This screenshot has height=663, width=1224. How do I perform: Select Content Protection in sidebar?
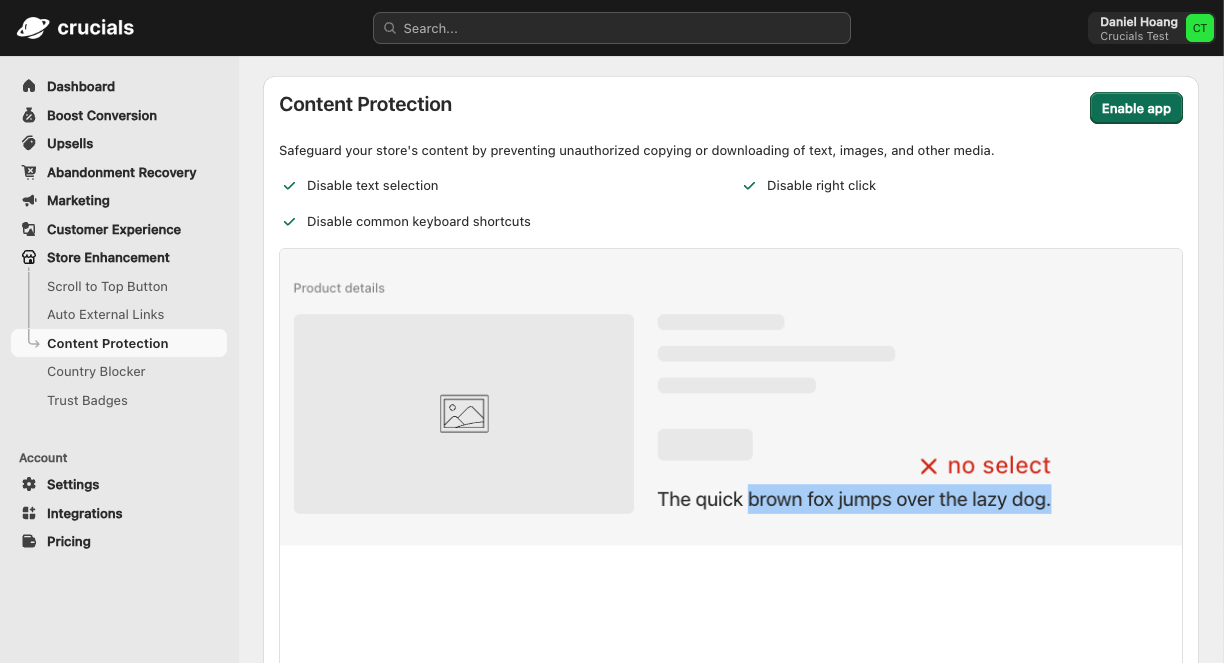[x=119, y=343]
